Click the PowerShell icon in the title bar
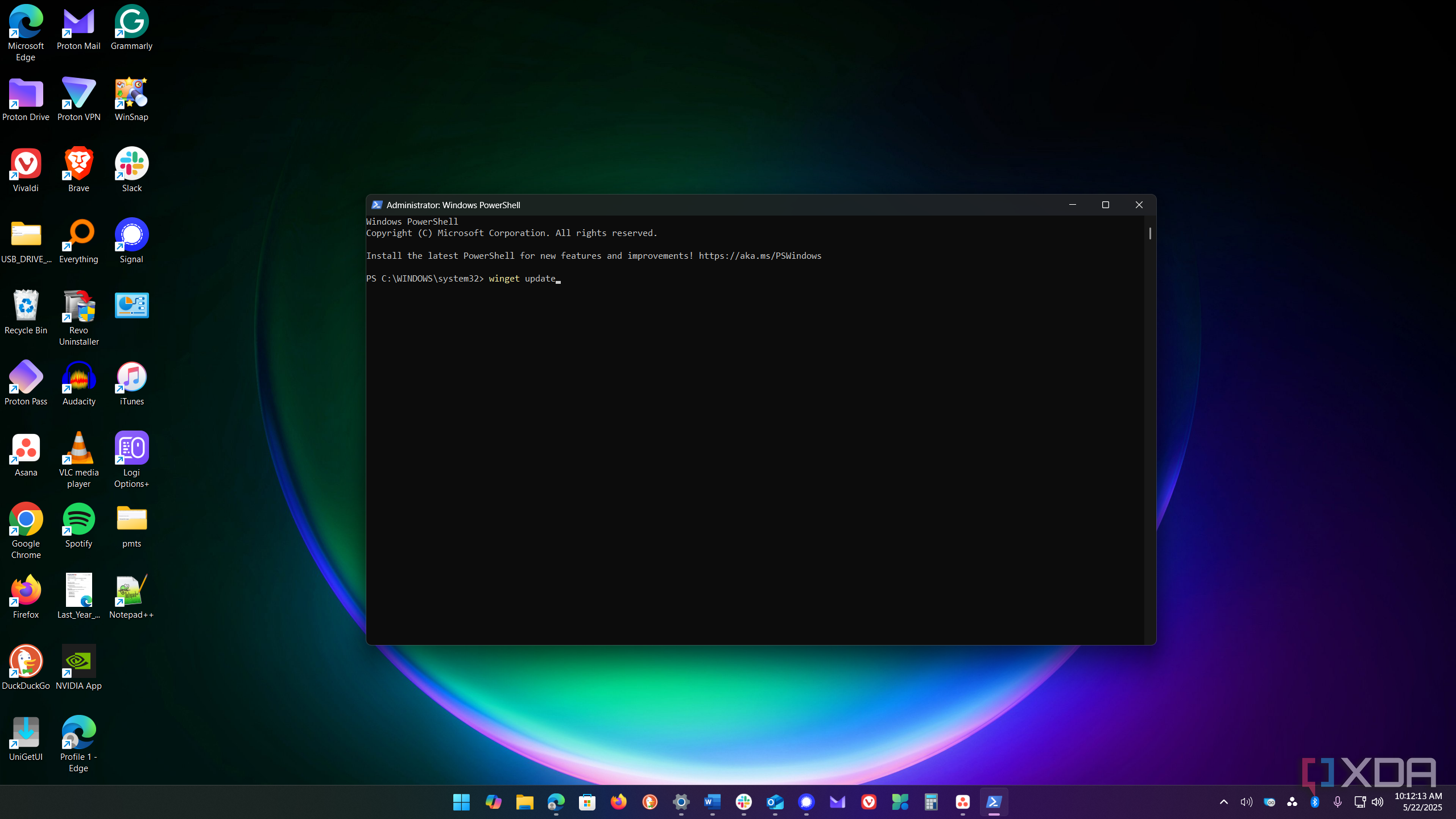The image size is (1456, 819). point(377,205)
